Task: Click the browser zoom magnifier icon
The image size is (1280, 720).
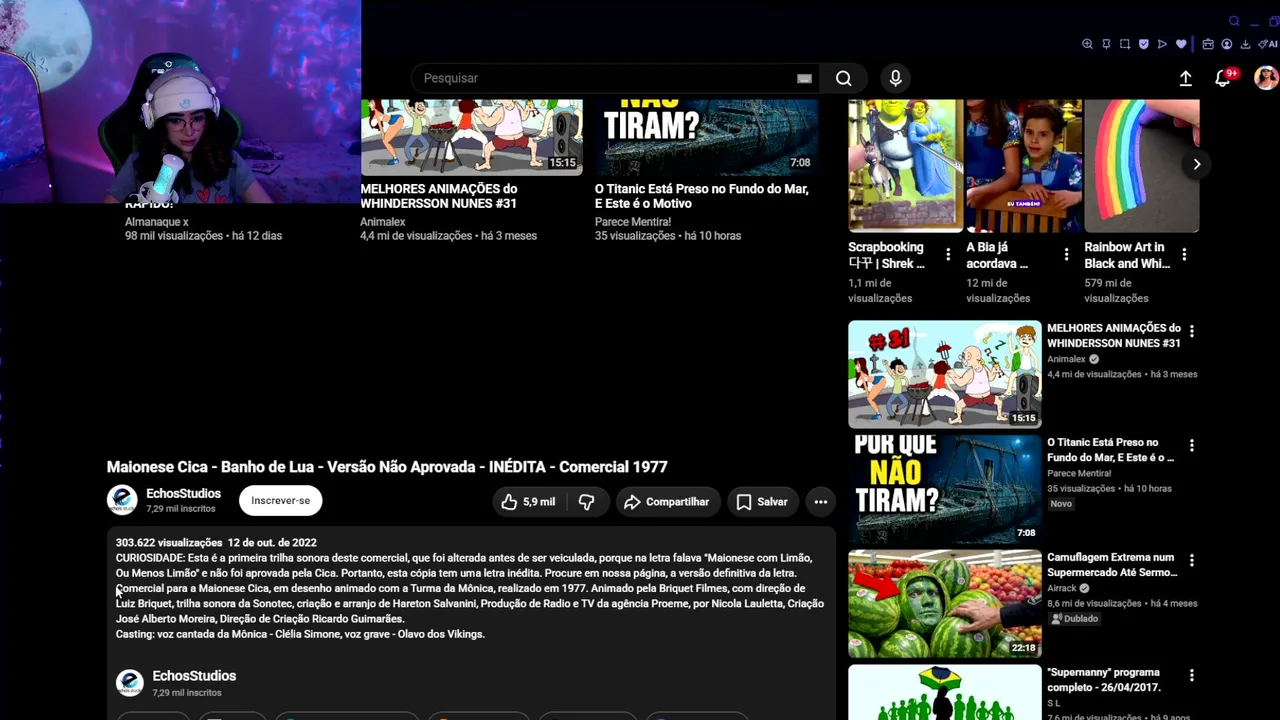Action: point(1087,44)
